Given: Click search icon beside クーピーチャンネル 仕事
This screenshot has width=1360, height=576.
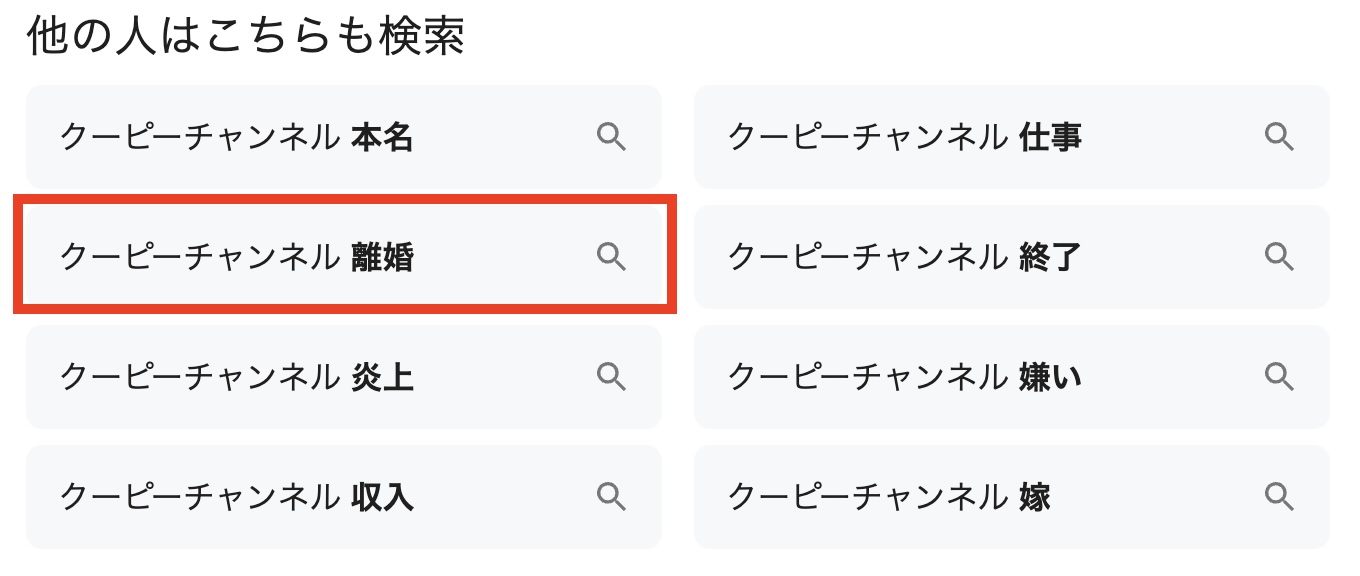Looking at the screenshot, I should click(1279, 137).
